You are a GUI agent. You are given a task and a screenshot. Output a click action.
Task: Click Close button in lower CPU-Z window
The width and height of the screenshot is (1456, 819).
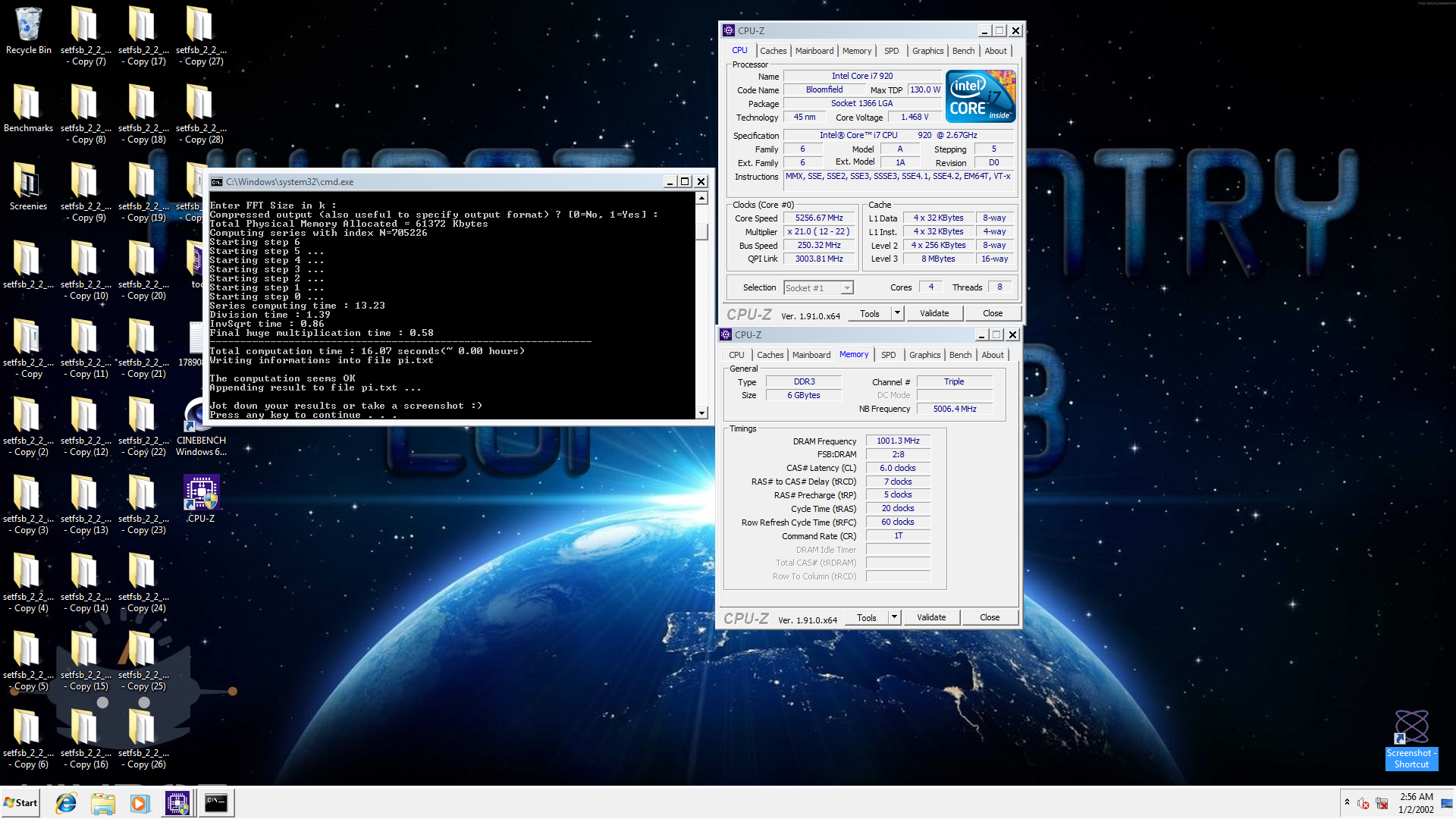[x=990, y=617]
